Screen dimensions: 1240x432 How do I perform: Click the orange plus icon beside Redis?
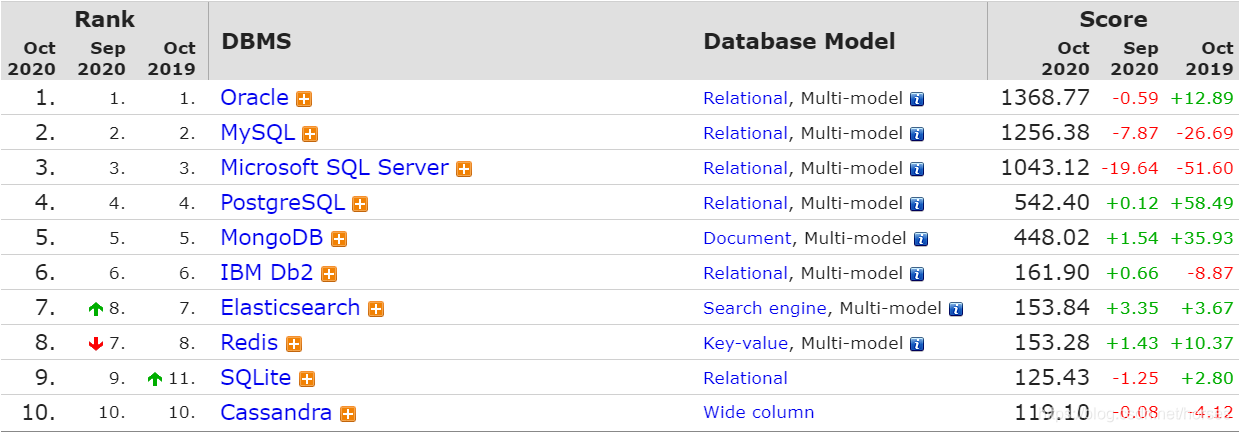click(x=294, y=344)
